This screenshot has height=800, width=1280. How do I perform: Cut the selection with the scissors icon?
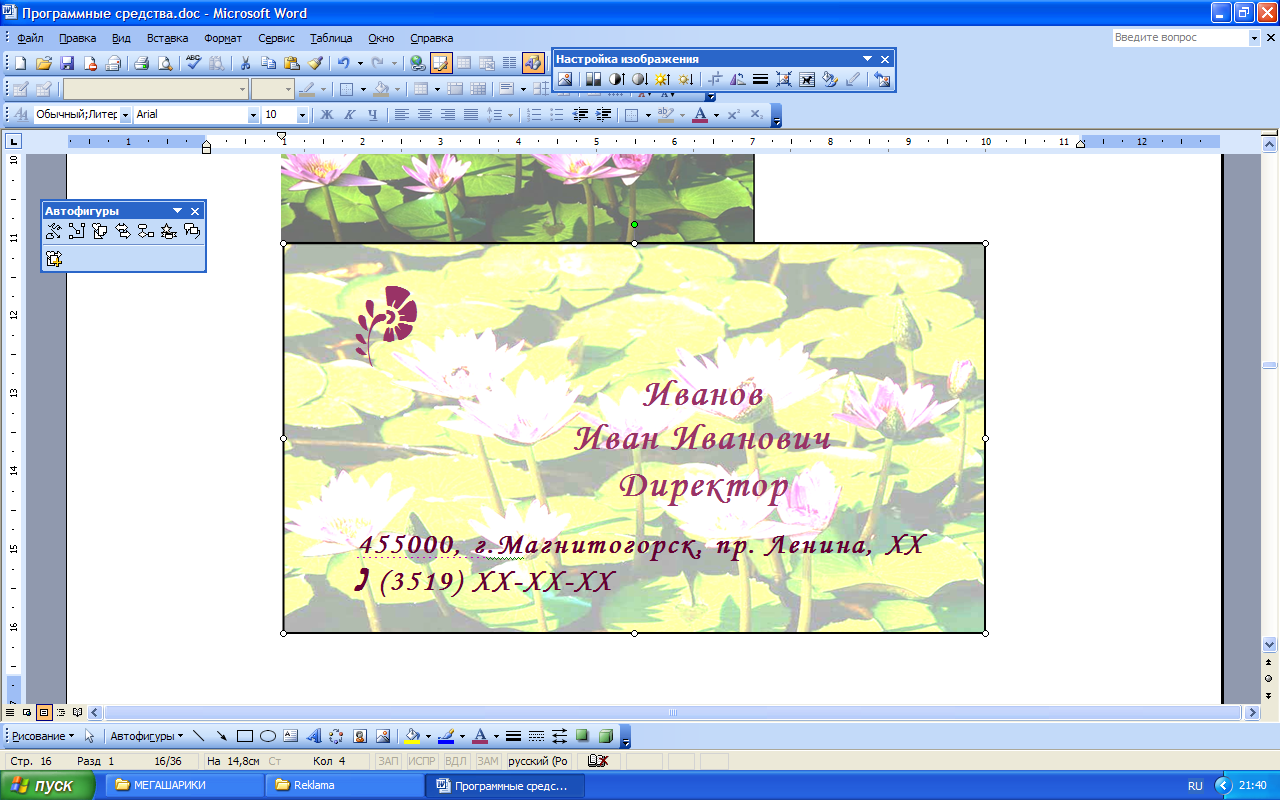coord(245,63)
